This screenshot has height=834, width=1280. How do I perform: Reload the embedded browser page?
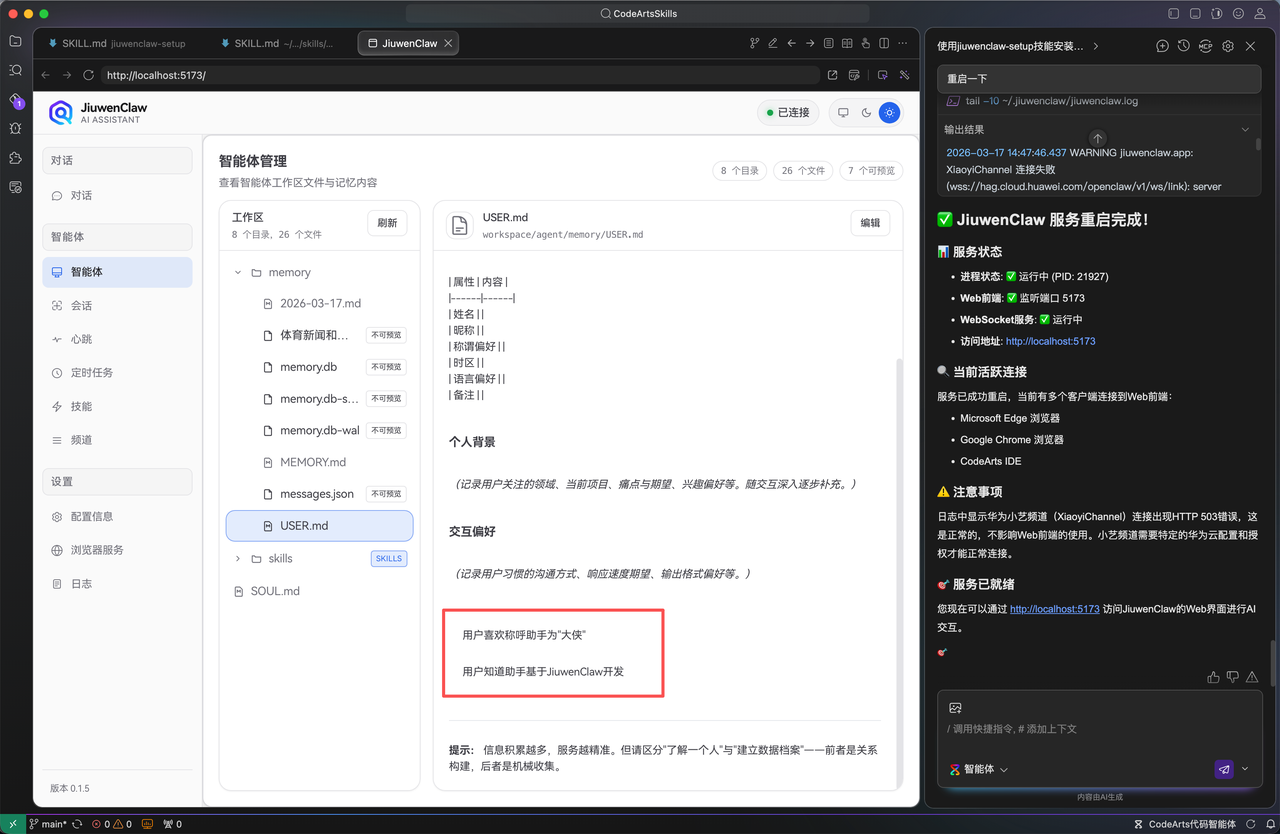(88, 75)
